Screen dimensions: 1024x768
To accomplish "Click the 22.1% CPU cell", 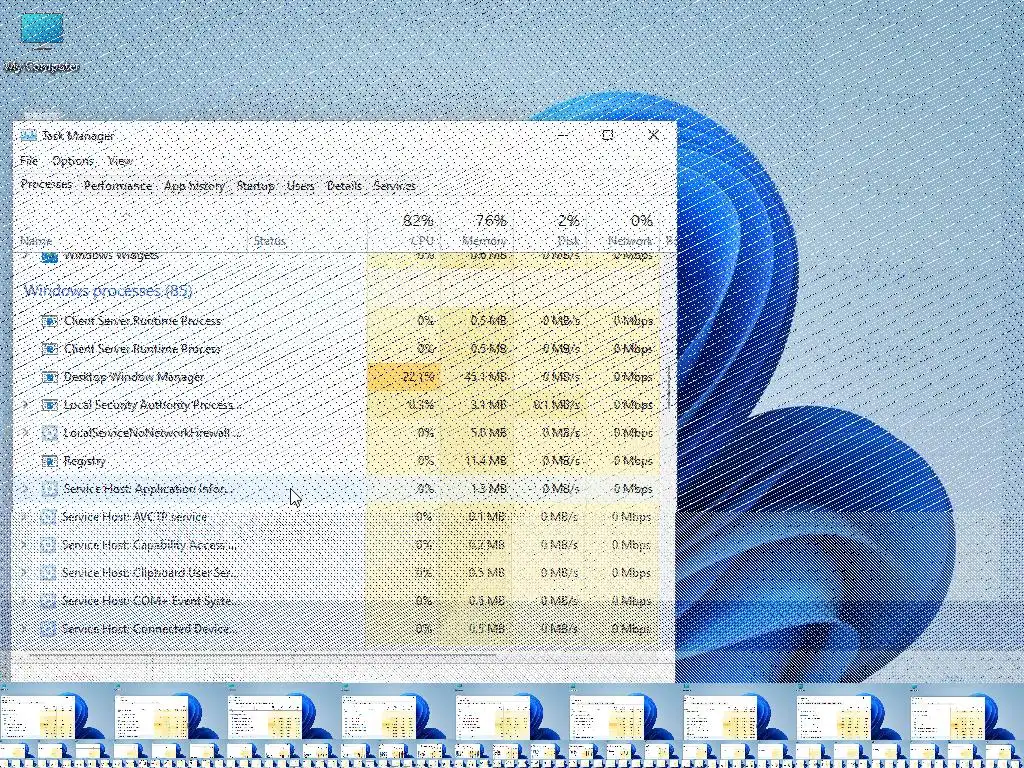I will point(405,377).
